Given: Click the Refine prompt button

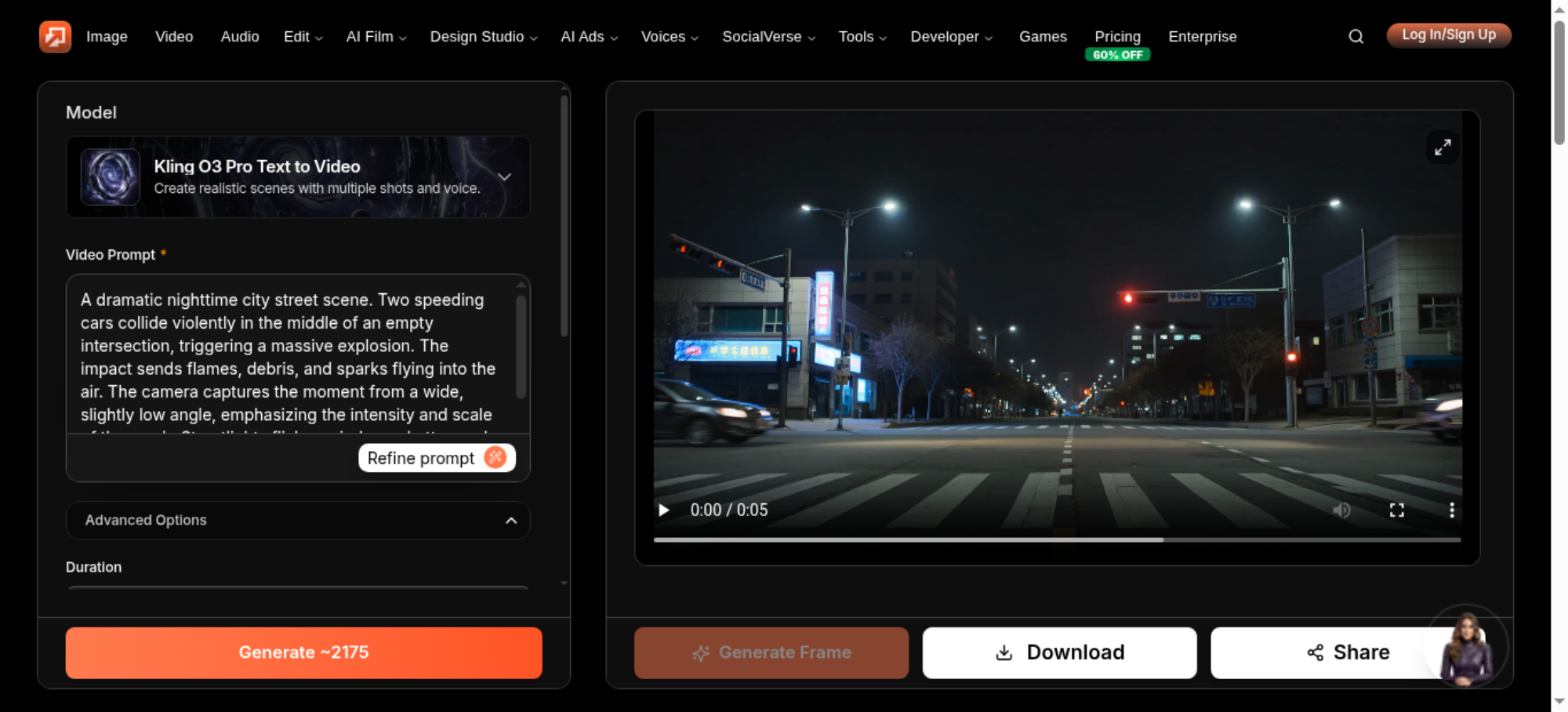Looking at the screenshot, I should pos(437,458).
